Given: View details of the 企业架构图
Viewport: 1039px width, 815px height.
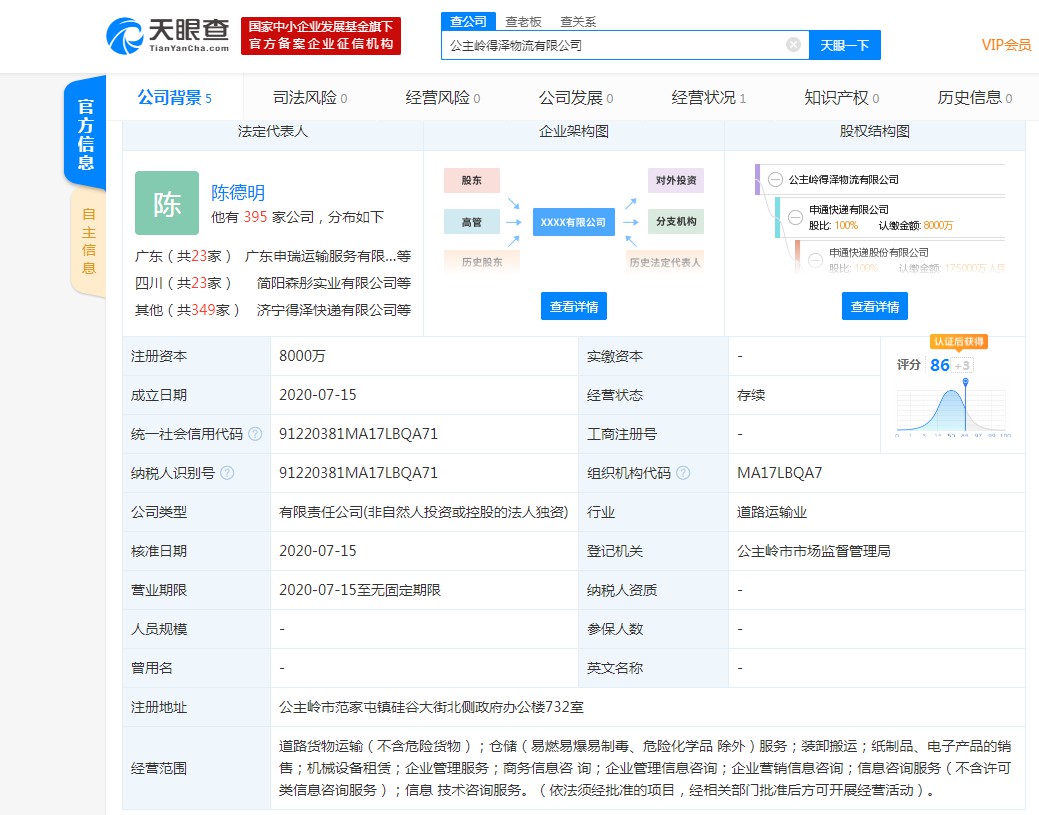Looking at the screenshot, I should tap(574, 307).
